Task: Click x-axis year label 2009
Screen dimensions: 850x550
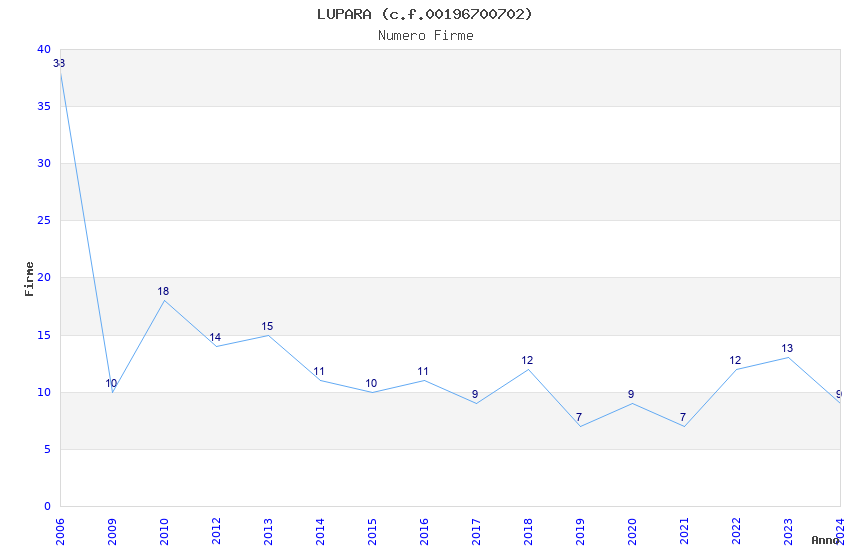Action: click(112, 532)
